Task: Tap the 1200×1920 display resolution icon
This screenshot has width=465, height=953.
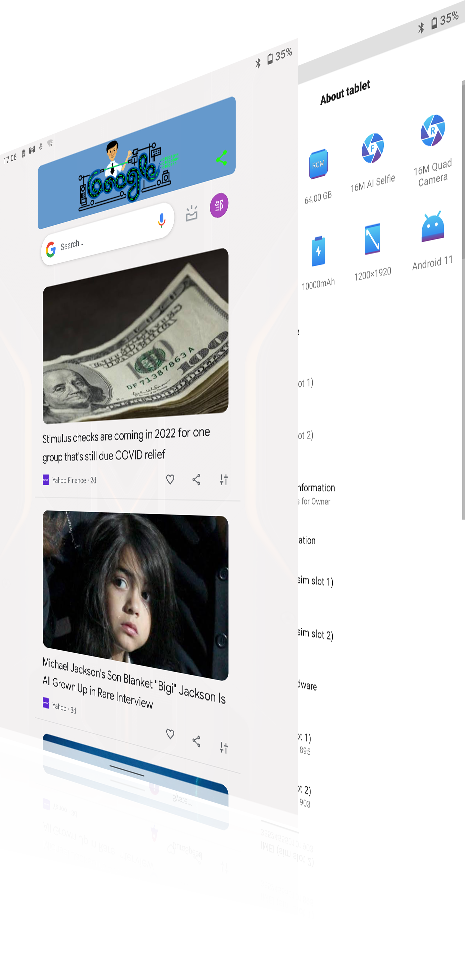Action: (372, 239)
